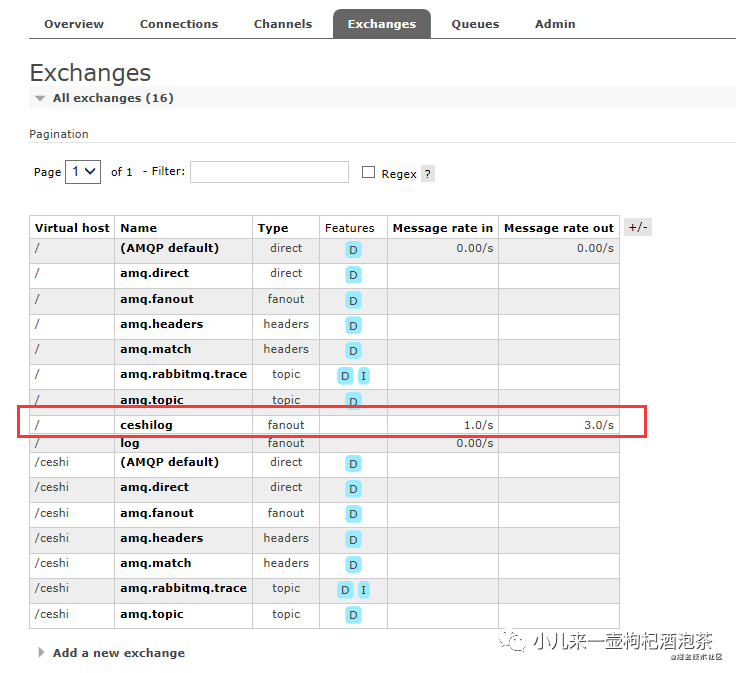Sort table by Virtual host column
The image size is (736, 673).
72,228
